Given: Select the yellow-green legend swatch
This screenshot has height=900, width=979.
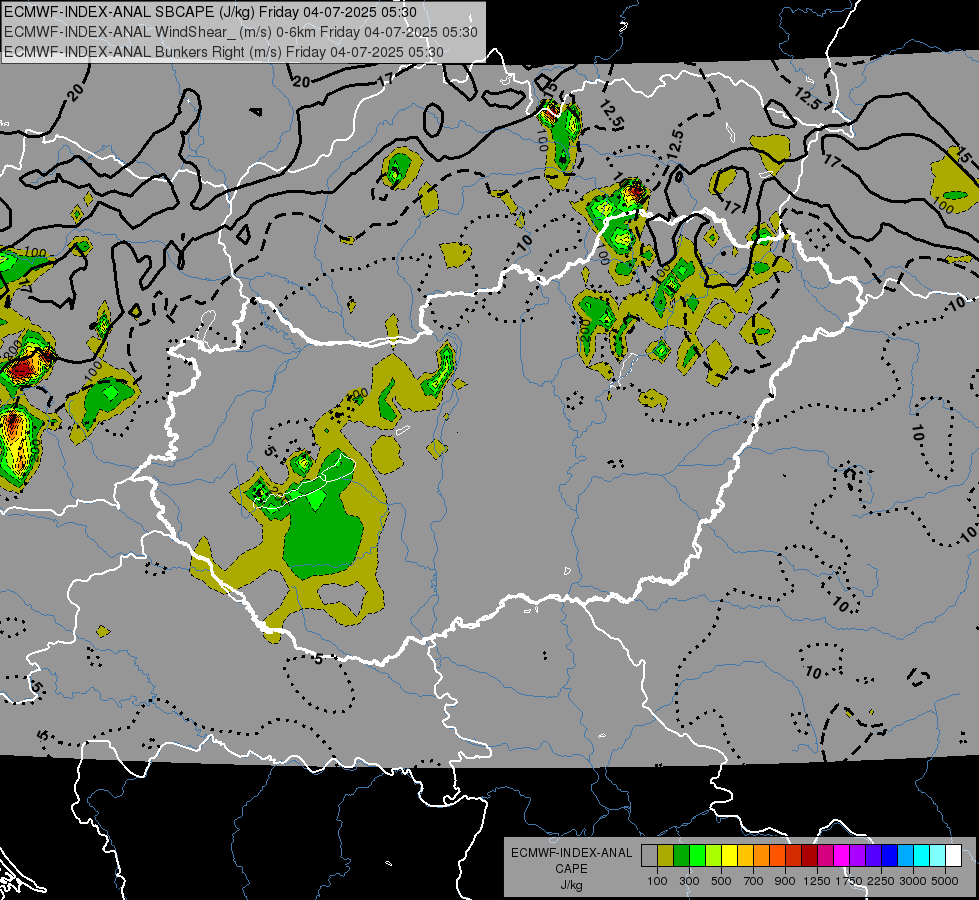Looking at the screenshot, I should tap(714, 856).
